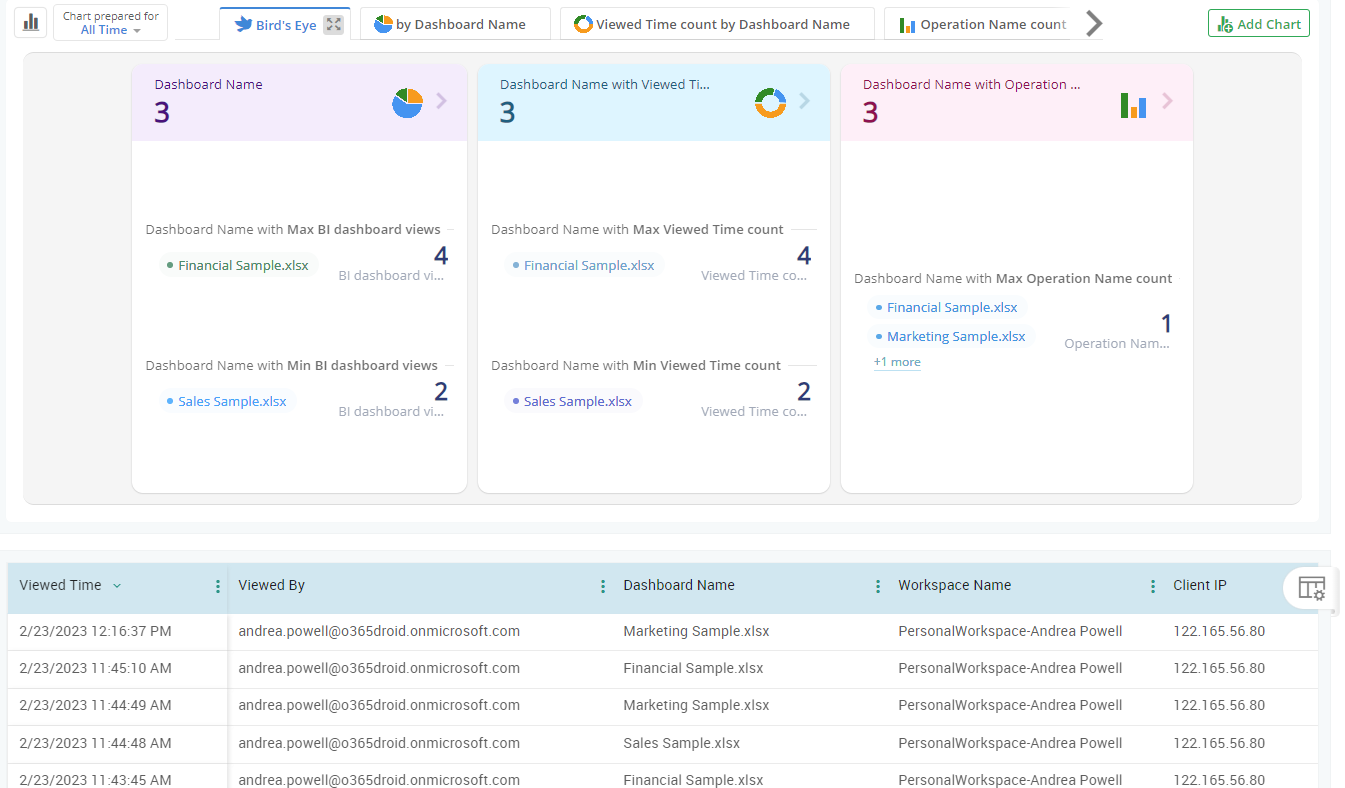This screenshot has height=788, width=1345.
Task: Click the three-dot menu on Viewed By column
Action: 602,587
